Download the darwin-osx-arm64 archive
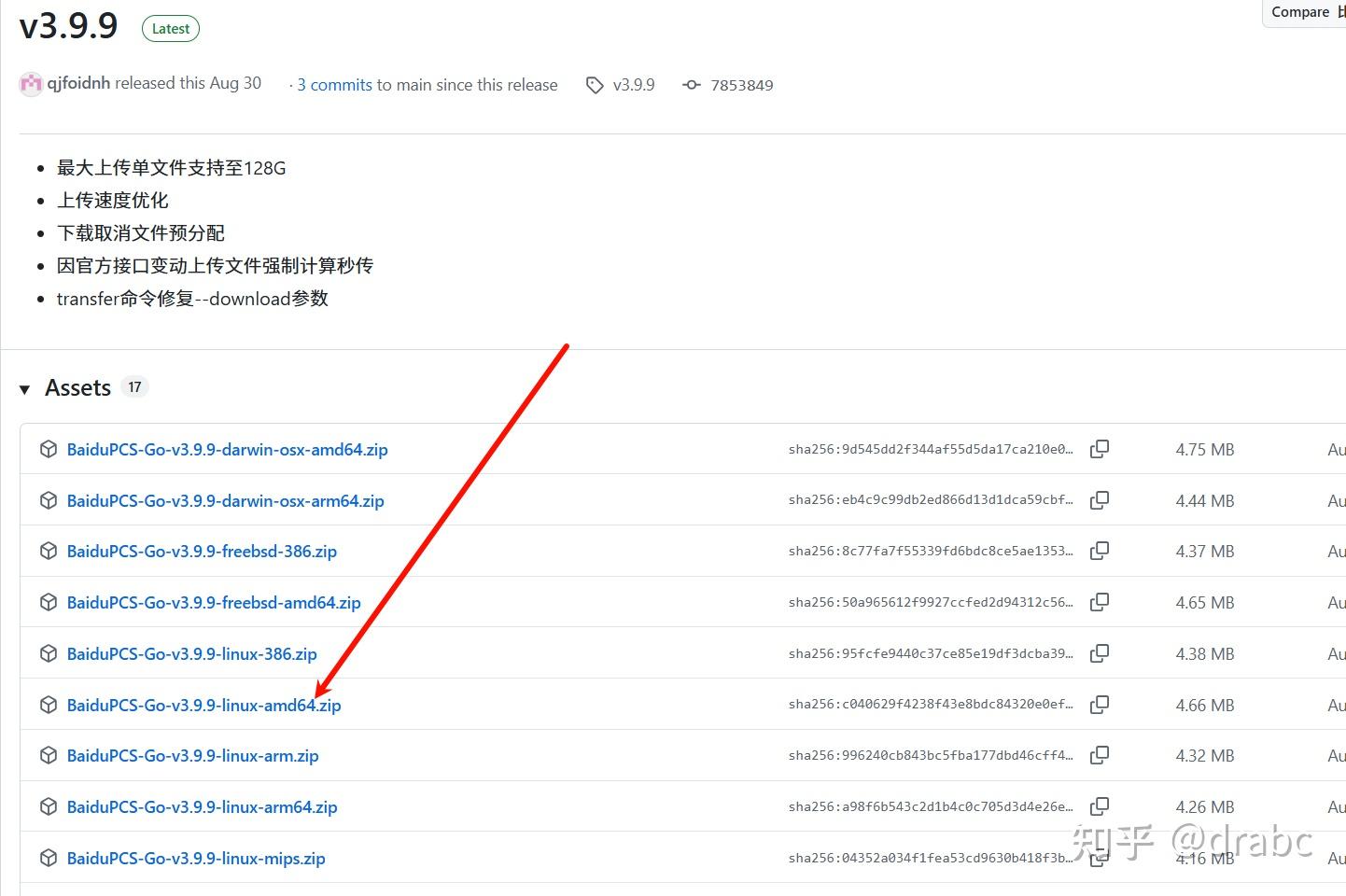 (225, 500)
